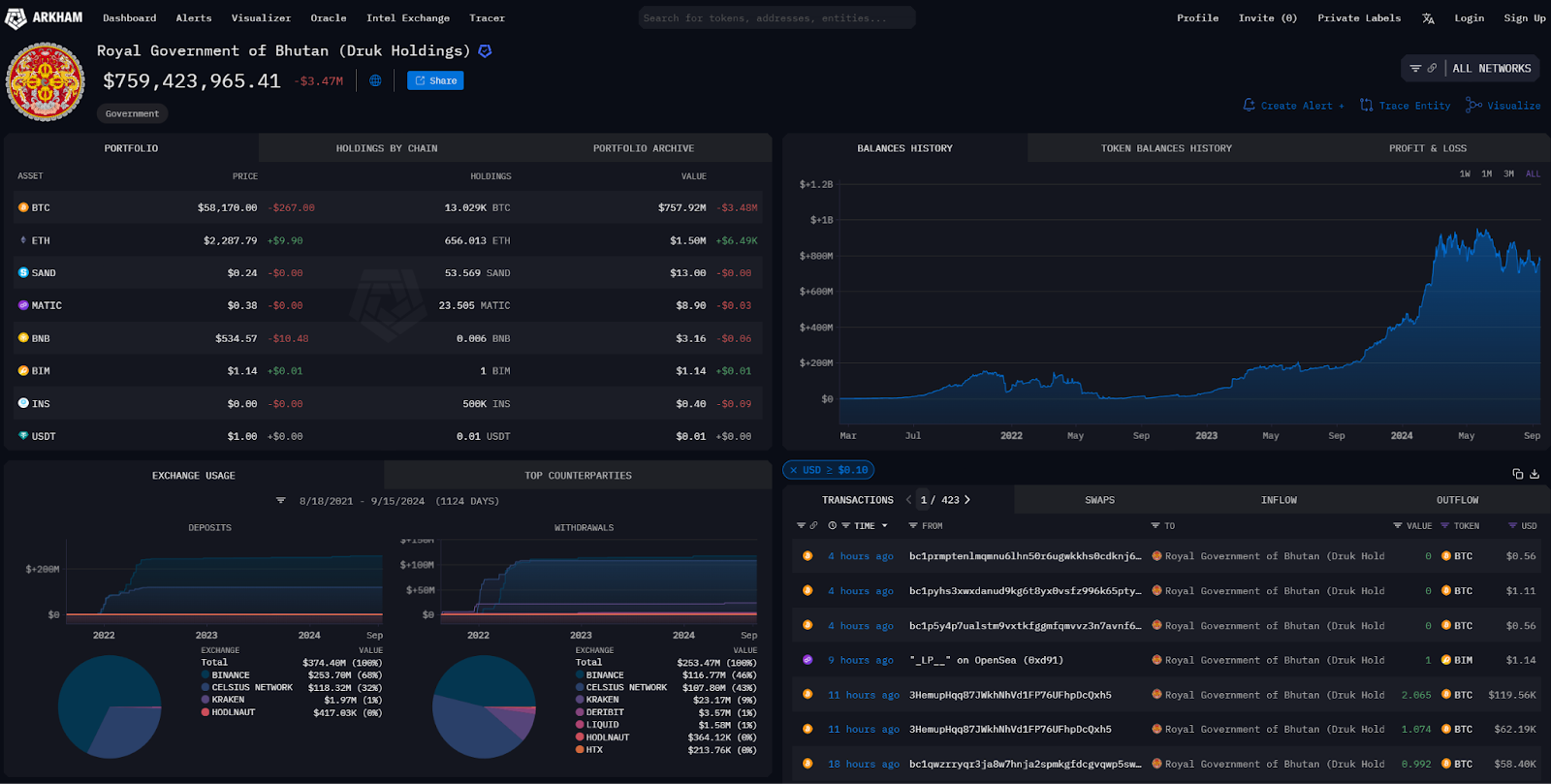The width and height of the screenshot is (1551, 784).
Task: Click the USDT token icon
Action: (x=23, y=436)
